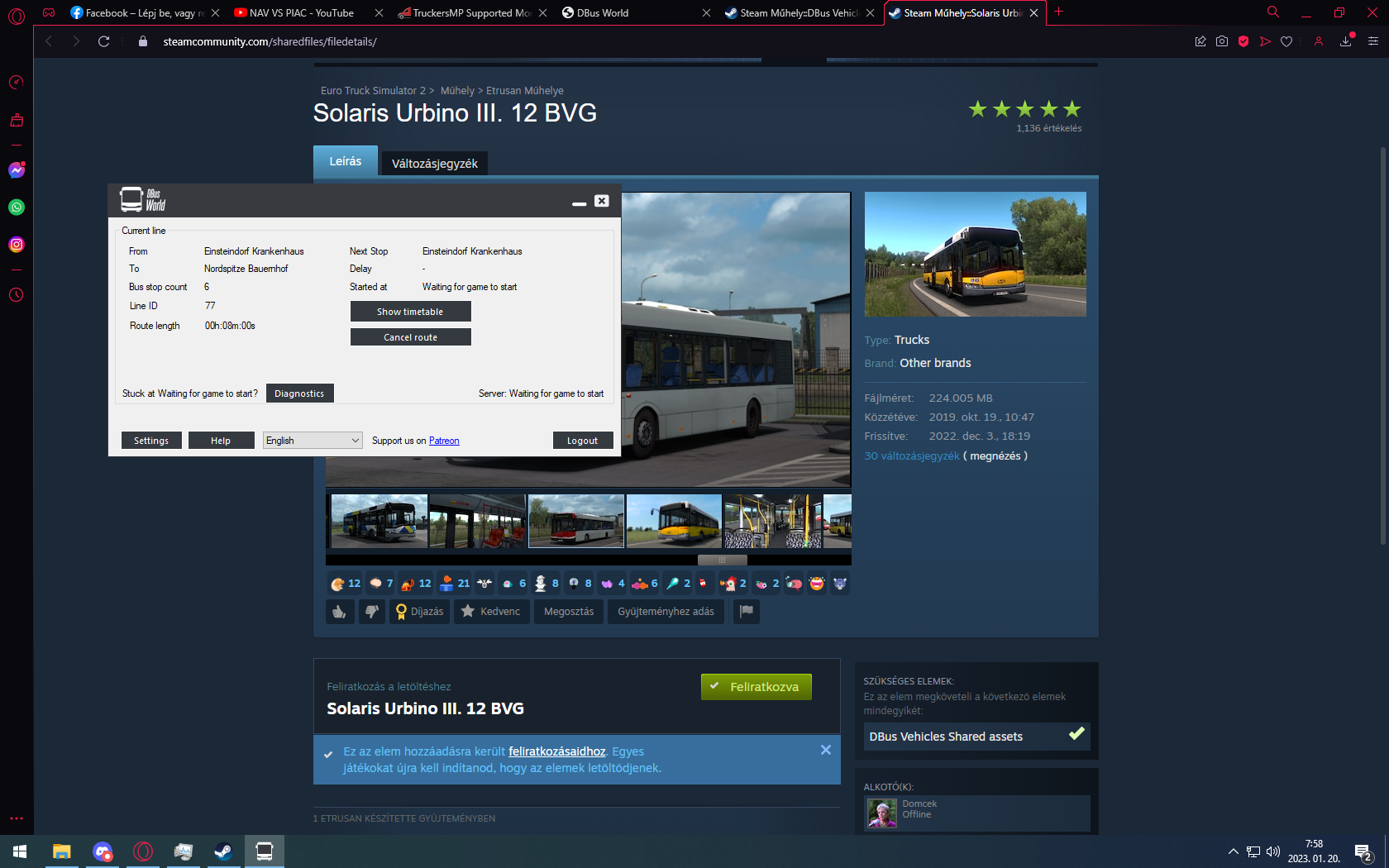Image resolution: width=1389 pixels, height=868 pixels.
Task: Switch to Facebook browser tab
Action: click(144, 12)
